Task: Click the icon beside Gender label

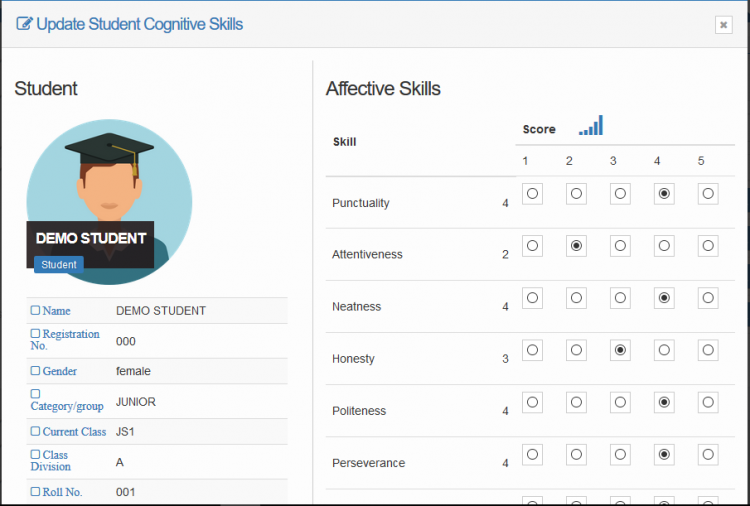Action: [x=36, y=371]
